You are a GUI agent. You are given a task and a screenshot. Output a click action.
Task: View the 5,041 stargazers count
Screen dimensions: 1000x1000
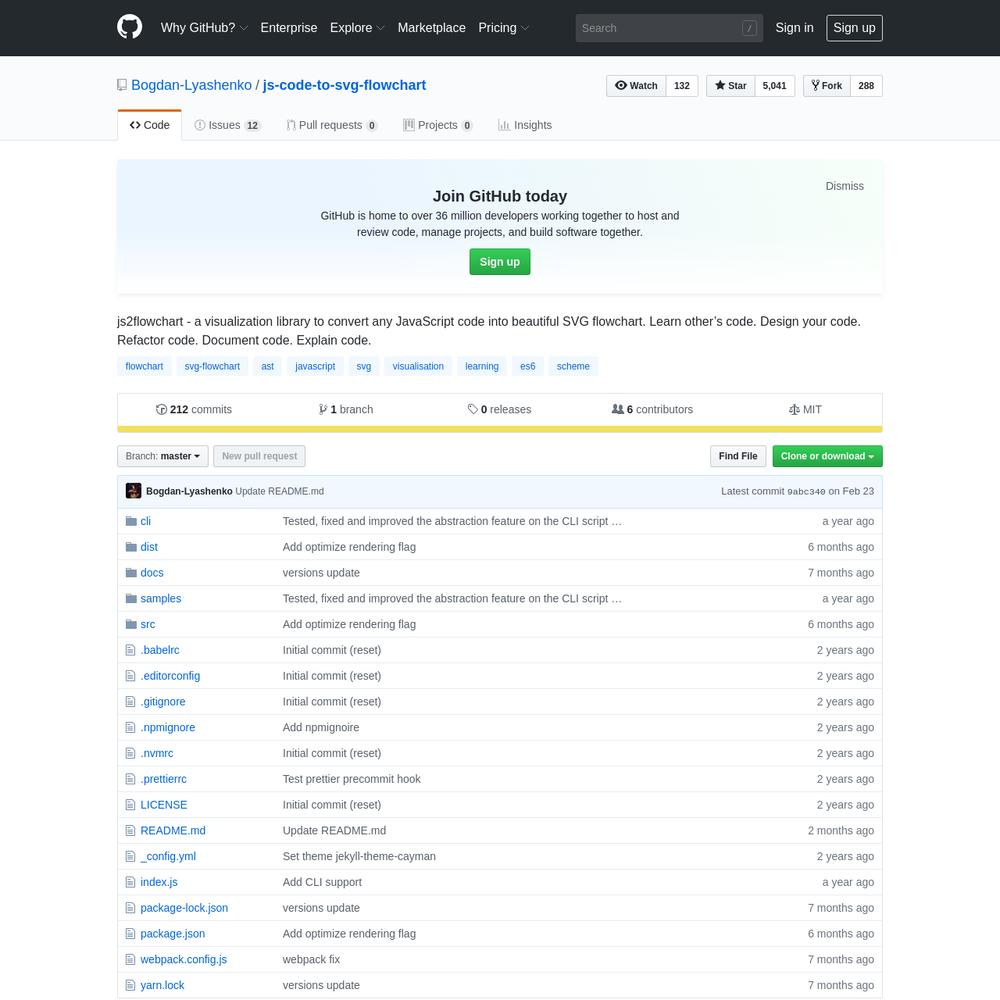pyautogui.click(x=774, y=85)
